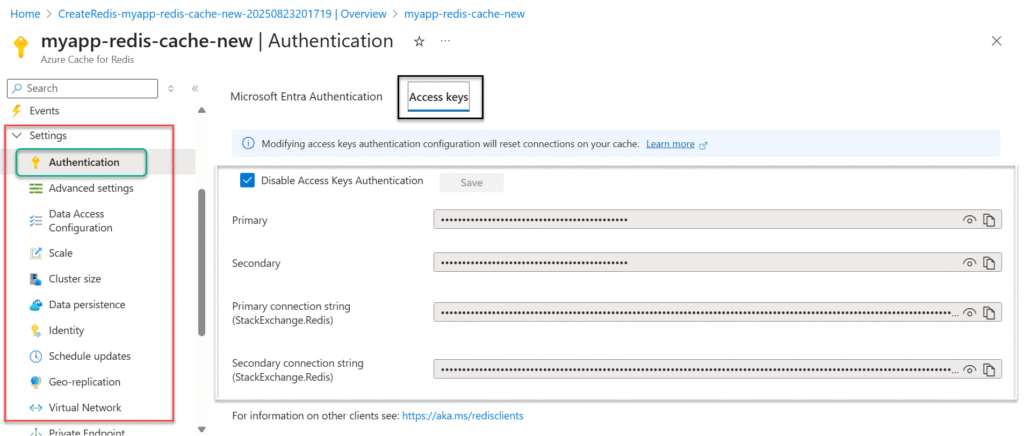Viewport: 1024px width, 436px height.
Task: Click the Geo-replication globe icon
Action: click(x=36, y=382)
